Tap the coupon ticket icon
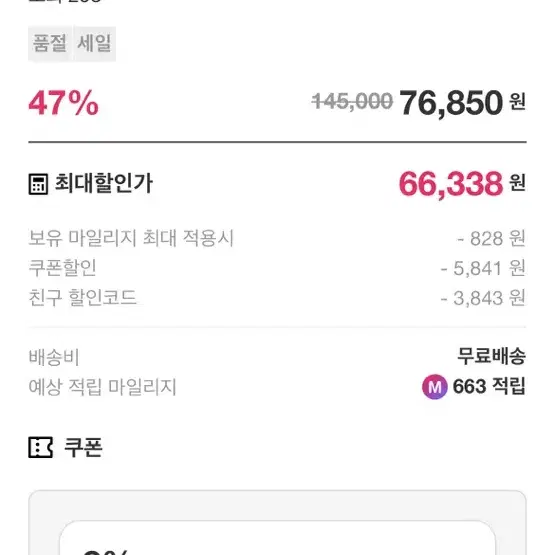Image resolution: width=555 pixels, height=555 pixels. point(40,447)
